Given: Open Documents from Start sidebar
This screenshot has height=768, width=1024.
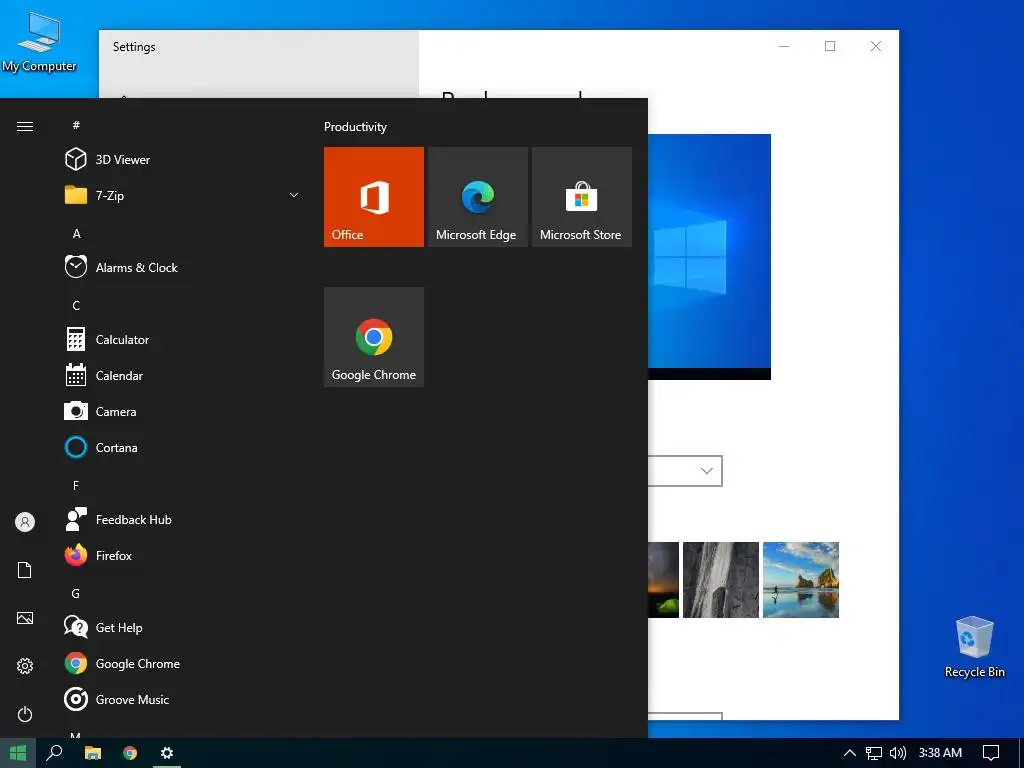Looking at the screenshot, I should pos(25,570).
